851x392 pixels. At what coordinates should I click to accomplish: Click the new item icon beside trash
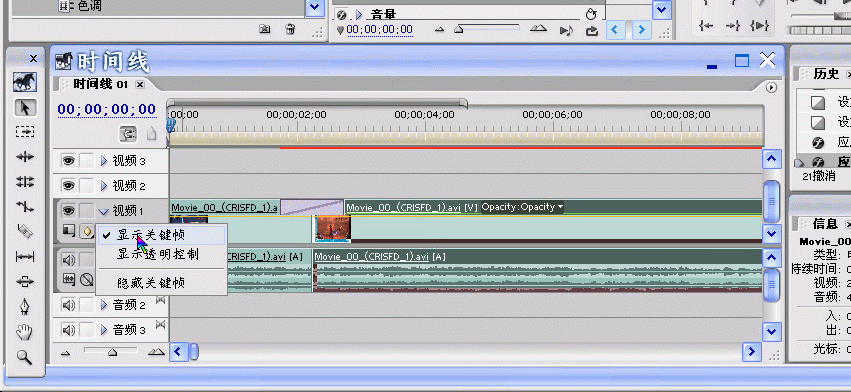[x=264, y=29]
